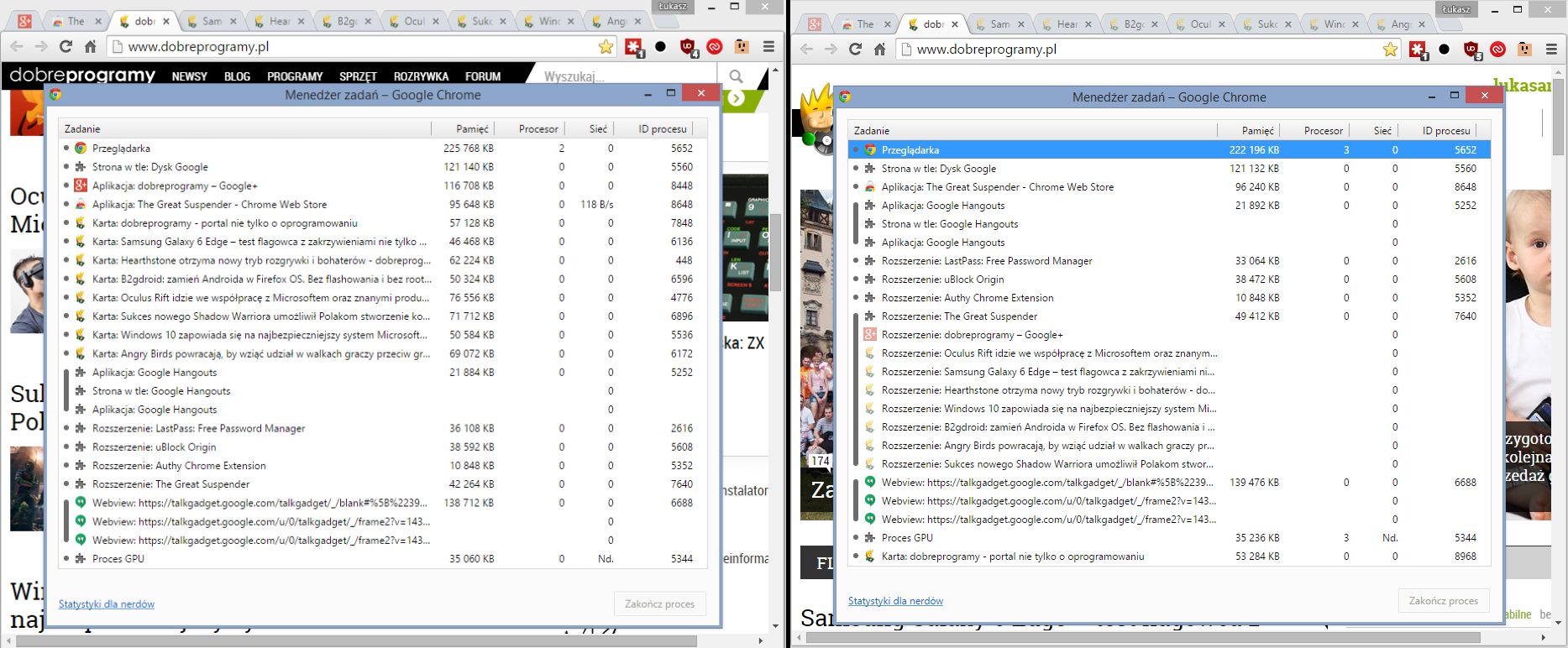The height and width of the screenshot is (648, 1568).
Task: Open the uBlock Origin icon in right window toolbar
Action: tap(1471, 50)
